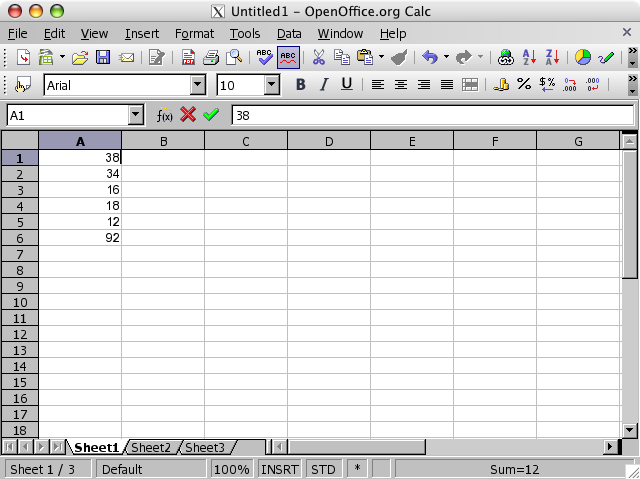
Task: Open the Format menu
Action: coord(194,33)
